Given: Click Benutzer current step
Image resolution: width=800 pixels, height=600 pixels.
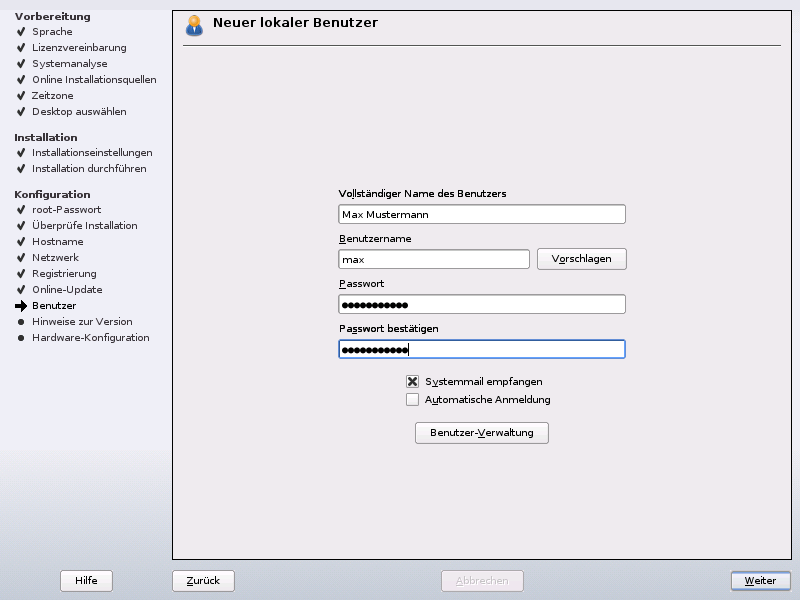Looking at the screenshot, I should (54, 306).
